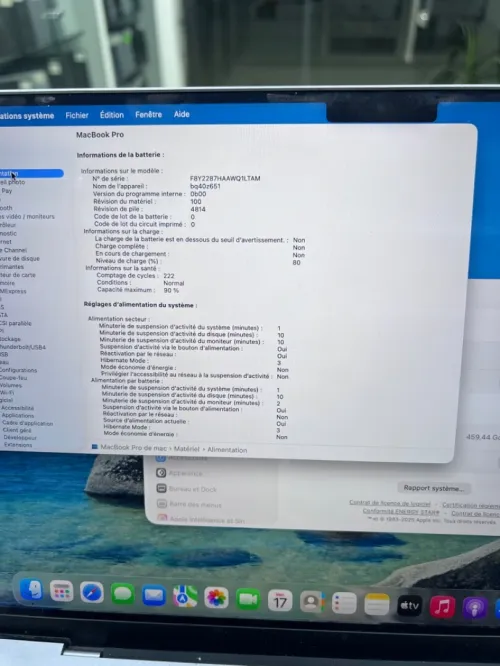
Task: Select Applications sidebar item
Action: [x=18, y=415]
